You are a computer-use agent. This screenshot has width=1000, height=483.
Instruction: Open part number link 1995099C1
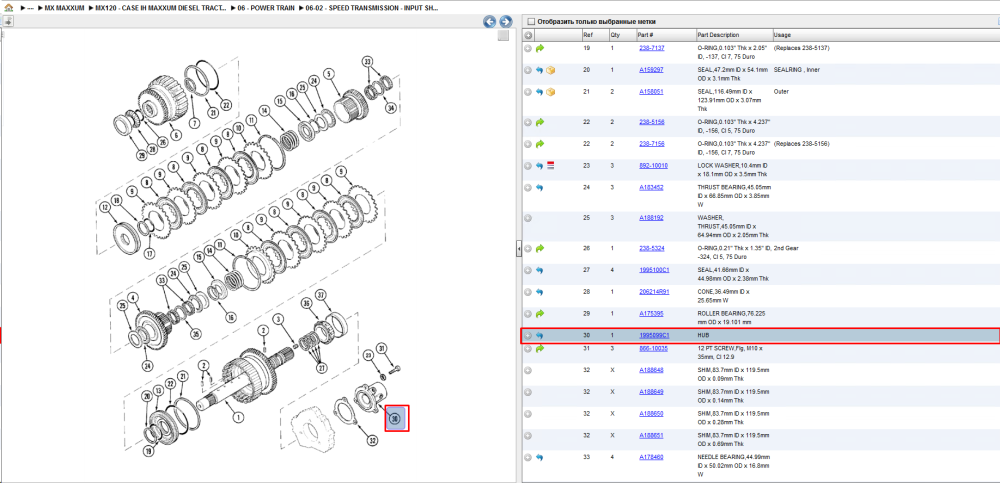654,335
